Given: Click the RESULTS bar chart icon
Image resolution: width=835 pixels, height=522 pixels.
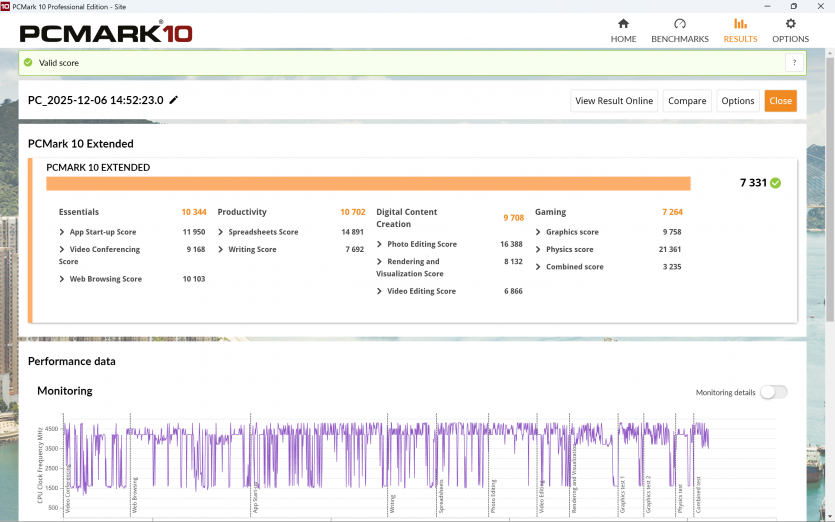Looking at the screenshot, I should 740,24.
